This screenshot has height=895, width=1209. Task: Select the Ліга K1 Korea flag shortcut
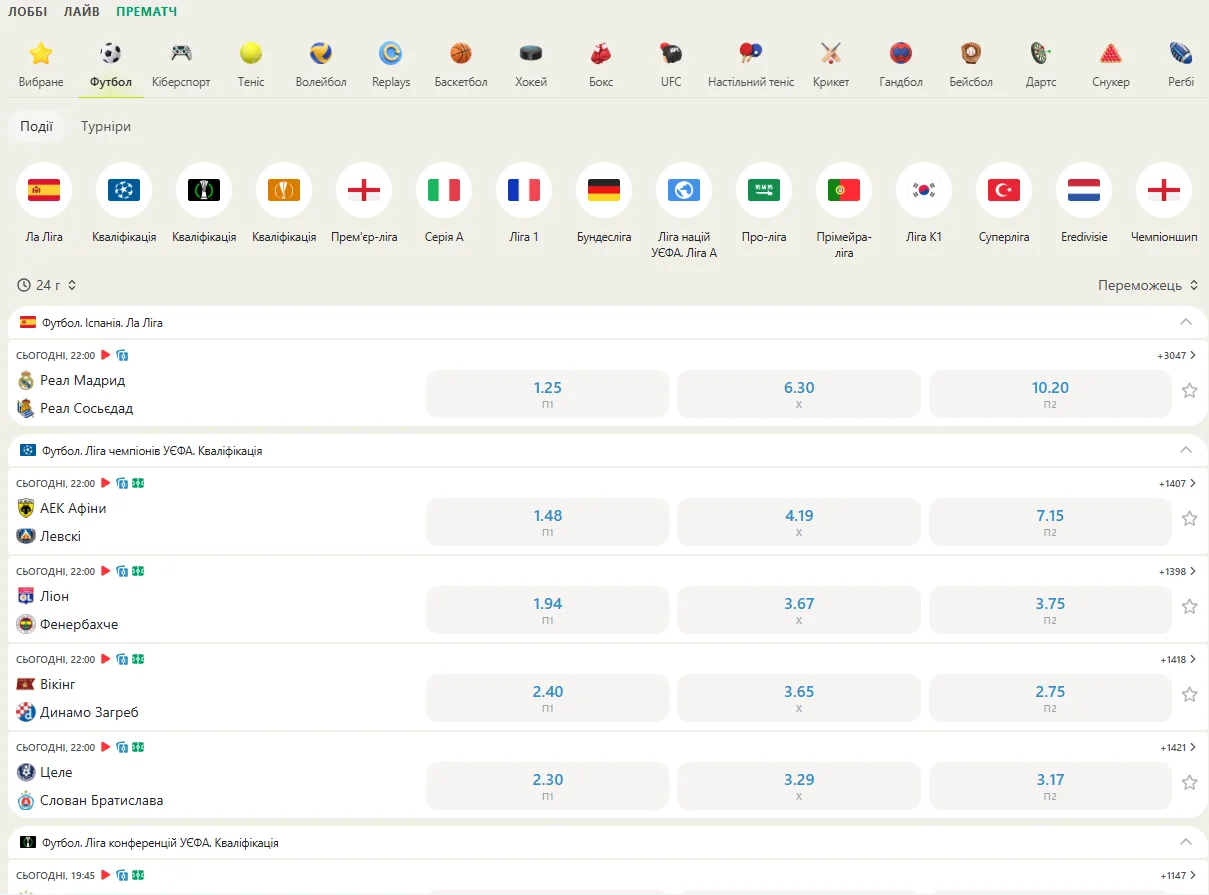click(924, 190)
